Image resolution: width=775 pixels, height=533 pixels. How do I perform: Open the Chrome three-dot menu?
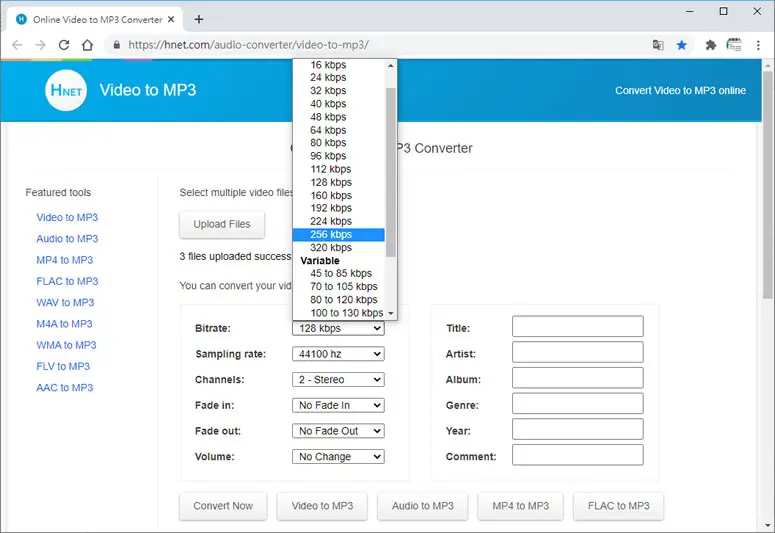758,45
